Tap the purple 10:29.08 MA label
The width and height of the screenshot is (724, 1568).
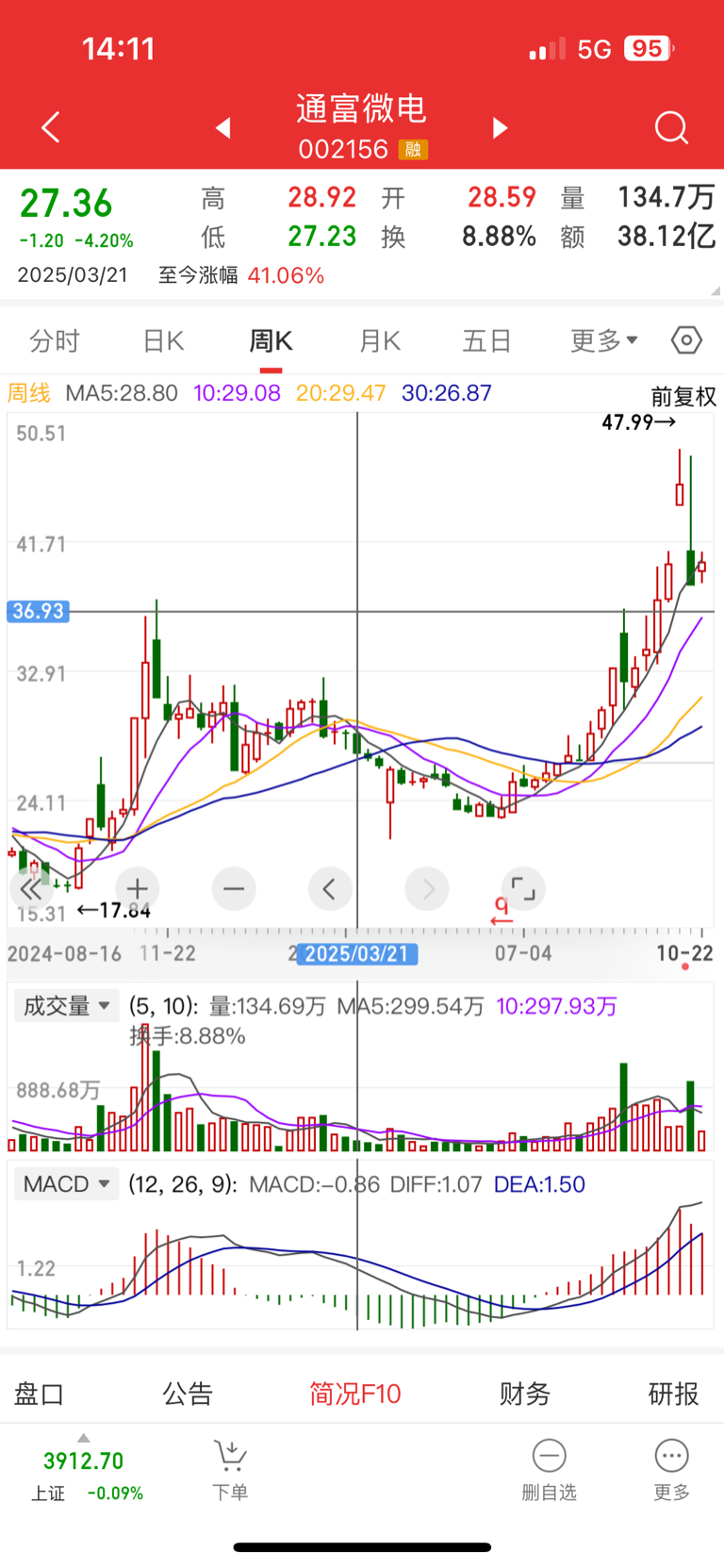237,393
